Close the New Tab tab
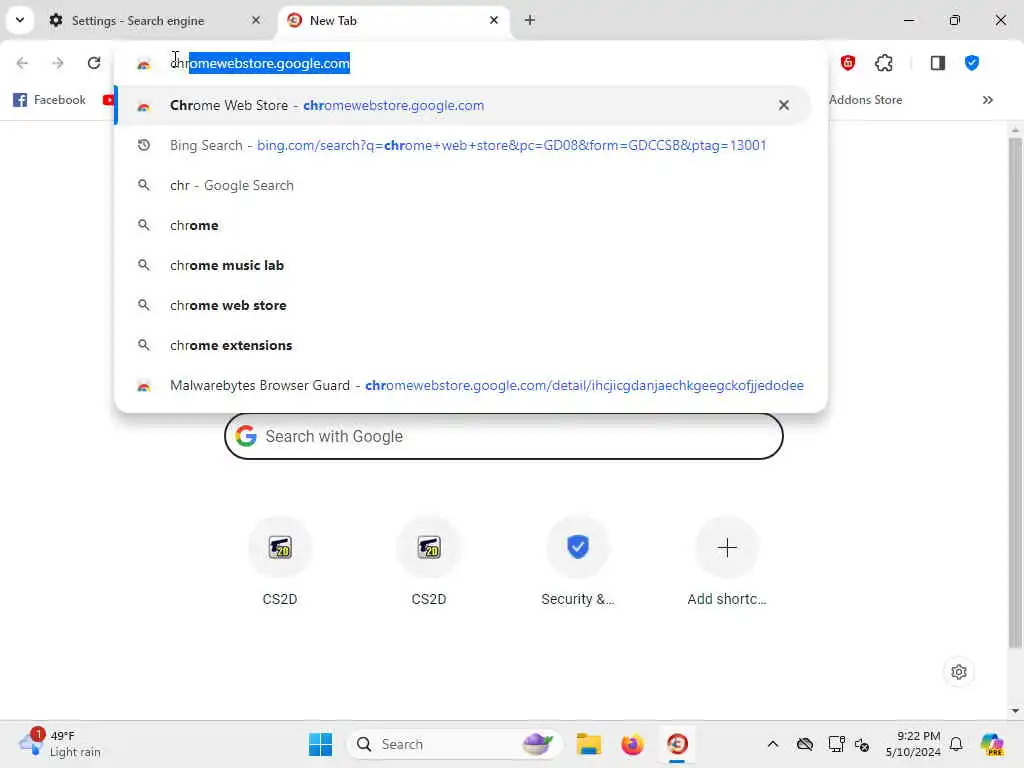 click(x=494, y=20)
